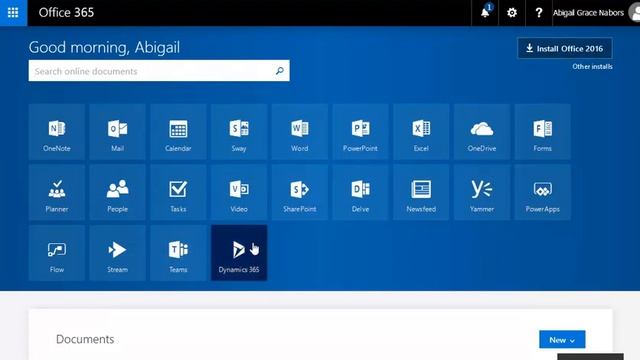Open the Other installs link

pos(592,67)
